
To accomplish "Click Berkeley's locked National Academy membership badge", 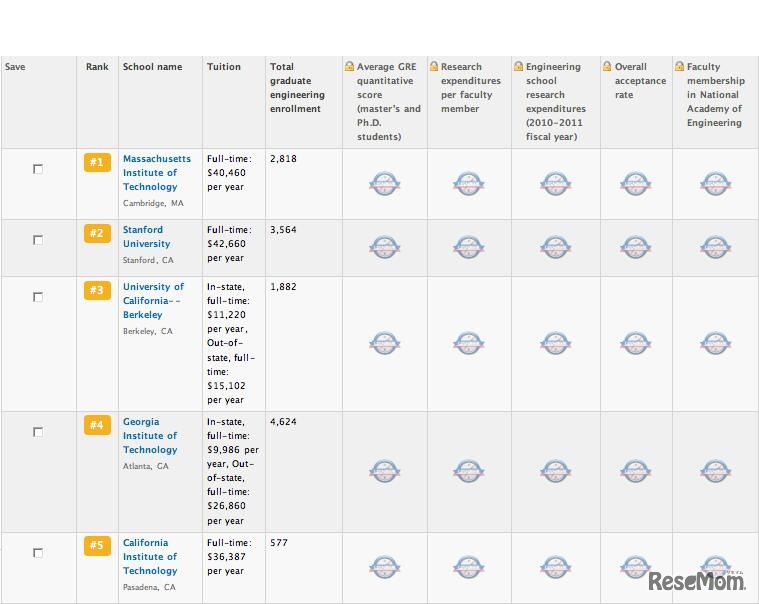I will (715, 343).
